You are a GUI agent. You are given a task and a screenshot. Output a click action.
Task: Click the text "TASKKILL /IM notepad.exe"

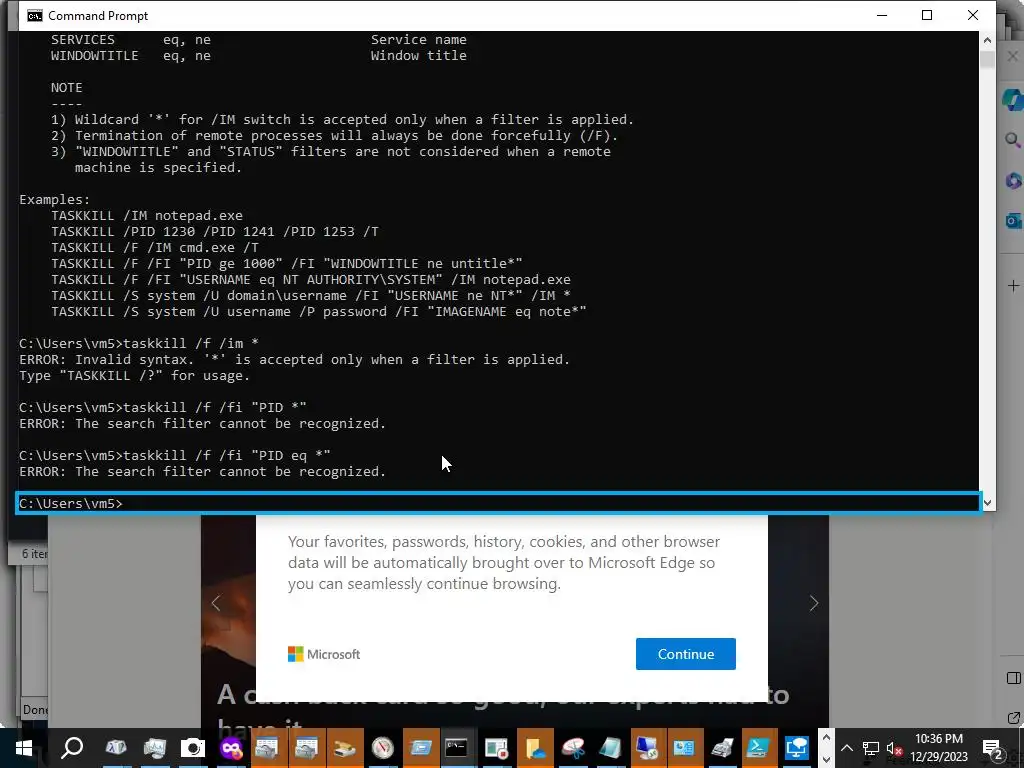point(147,216)
